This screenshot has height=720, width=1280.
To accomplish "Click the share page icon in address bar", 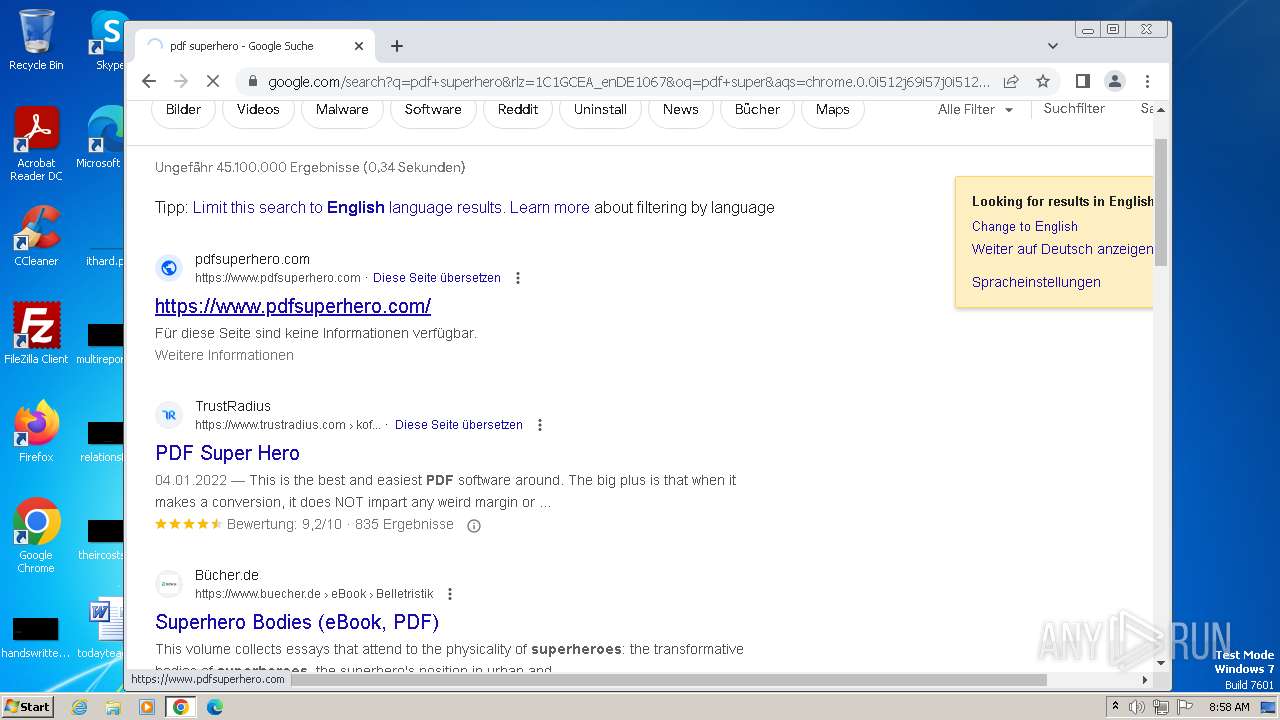I will pos(1011,81).
